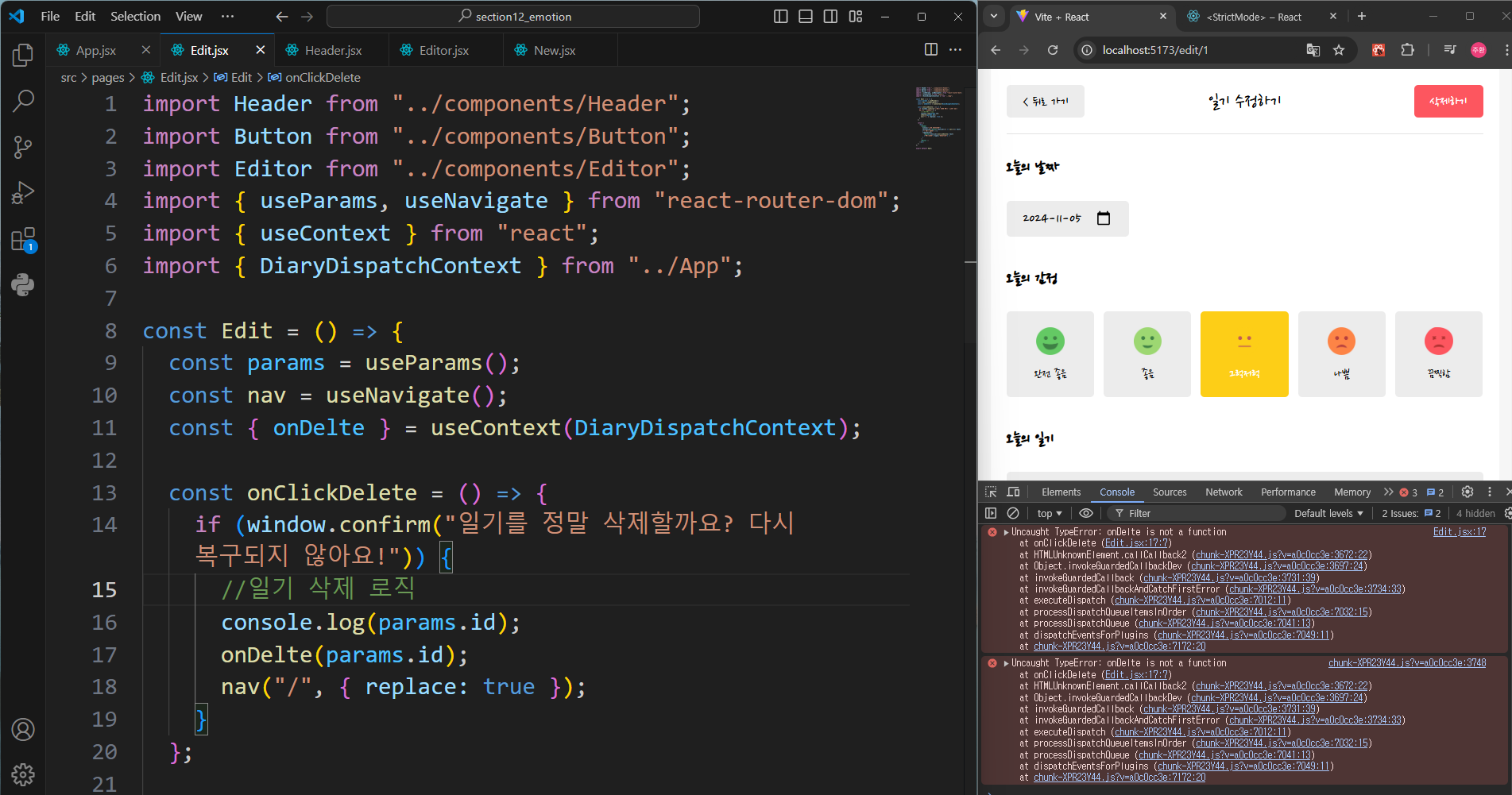Toggle the primary sidebar in VS Code
This screenshot has height=795, width=1512.
[781, 16]
